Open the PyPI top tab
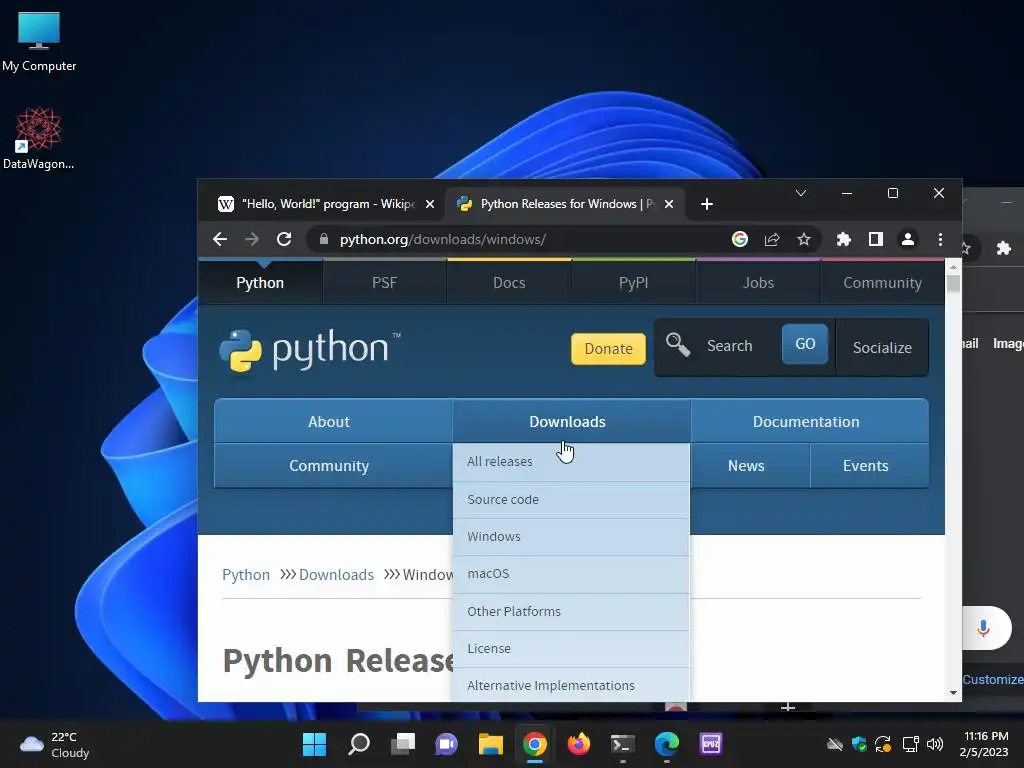This screenshot has height=768, width=1024. pyautogui.click(x=633, y=283)
